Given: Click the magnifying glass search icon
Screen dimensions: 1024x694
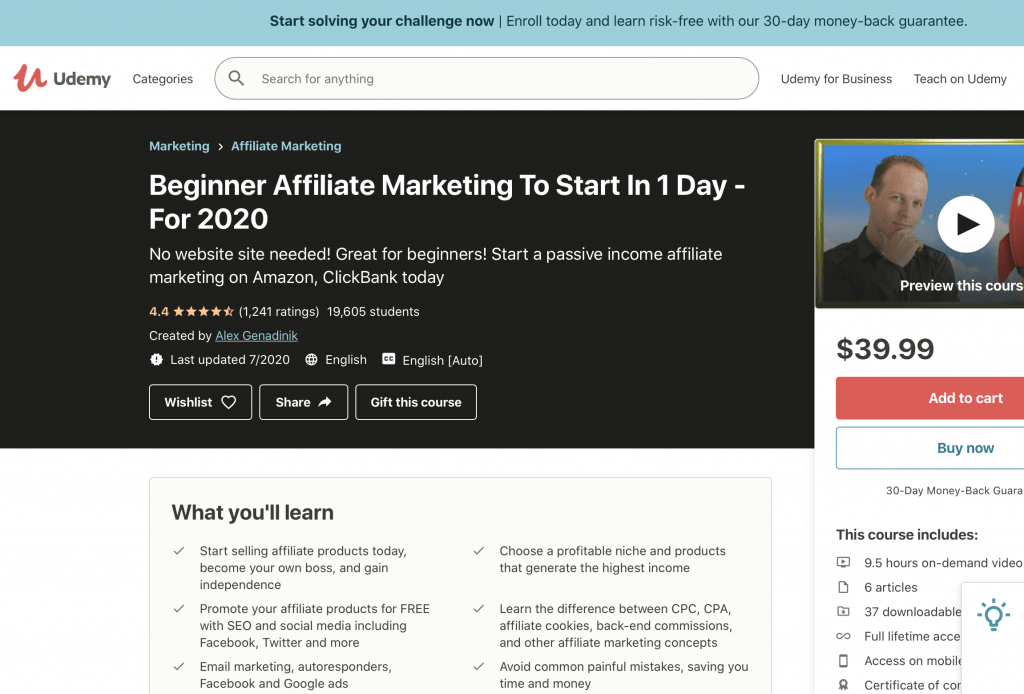Looking at the screenshot, I should tap(236, 78).
